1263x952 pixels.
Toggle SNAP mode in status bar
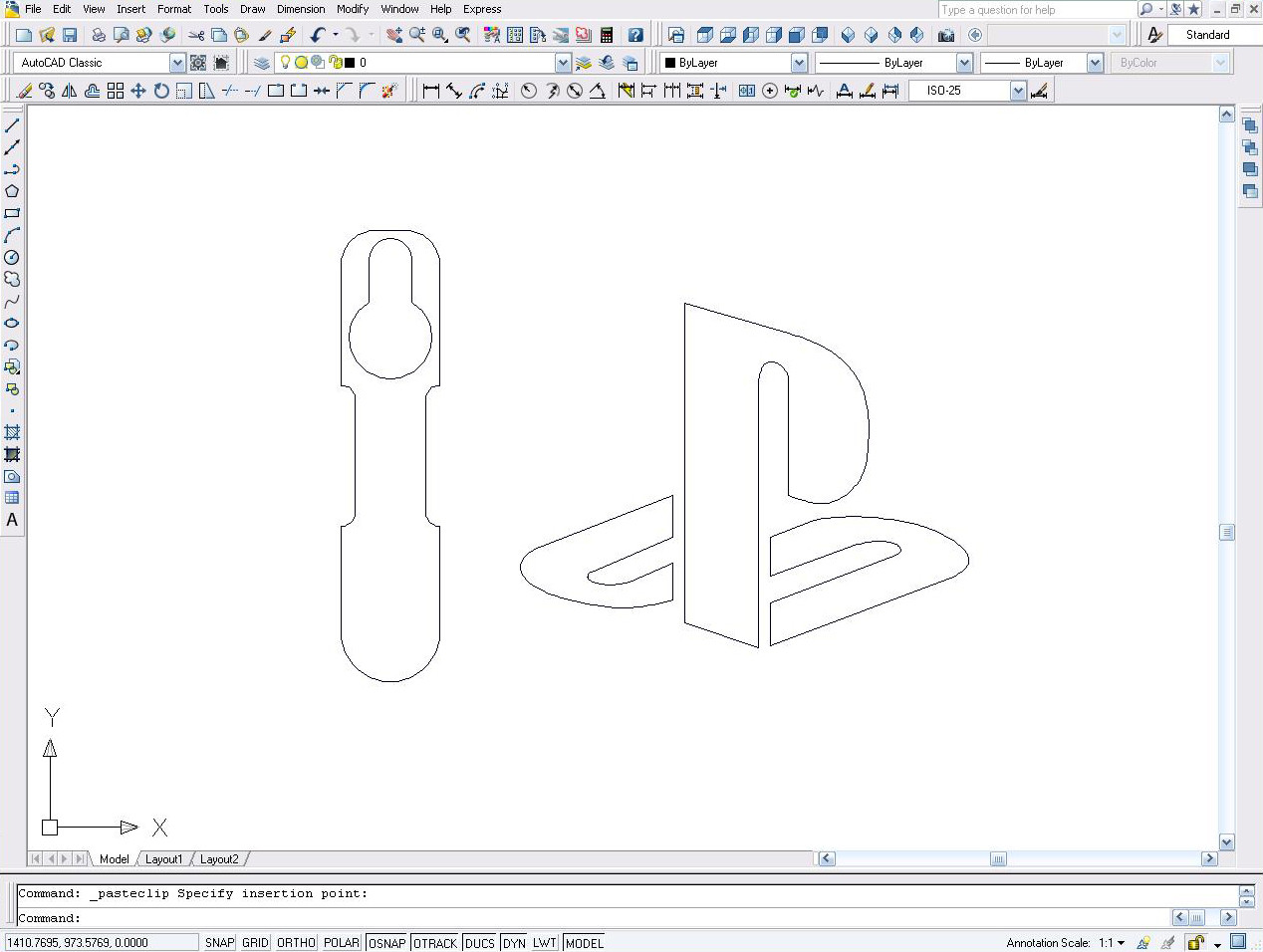(219, 943)
